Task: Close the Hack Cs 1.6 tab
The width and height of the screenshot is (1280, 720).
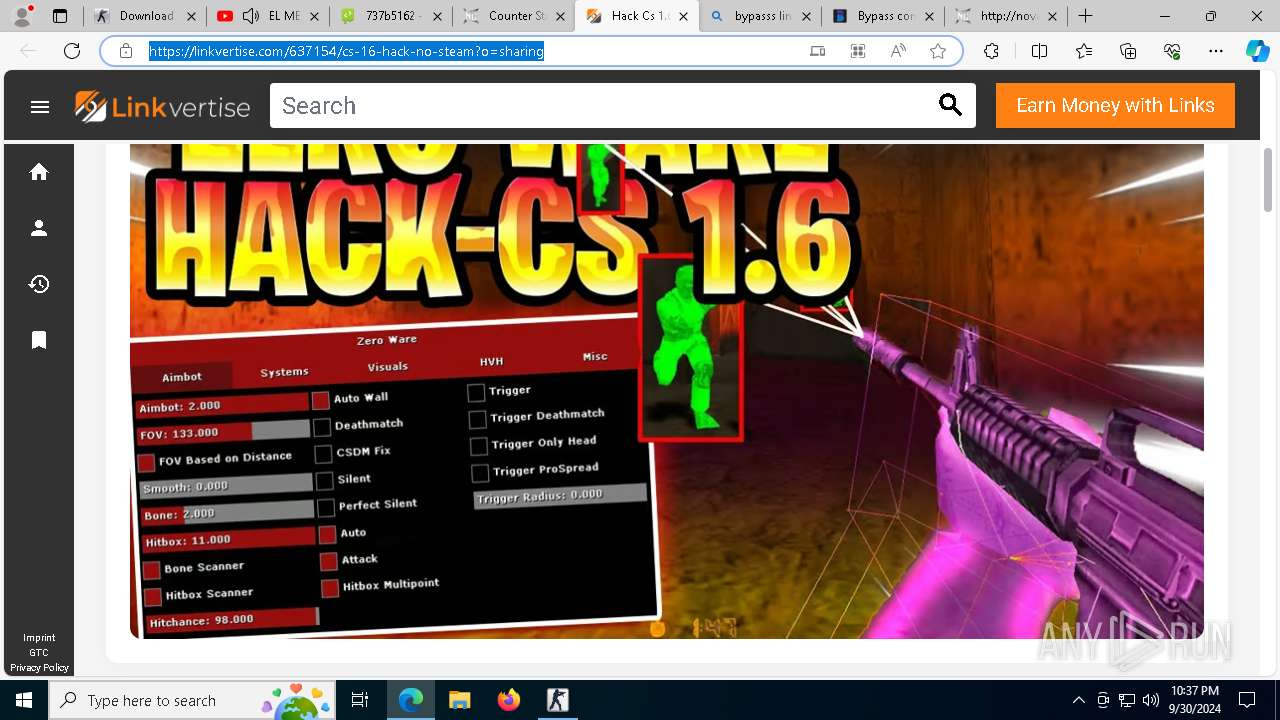Action: pos(683,16)
